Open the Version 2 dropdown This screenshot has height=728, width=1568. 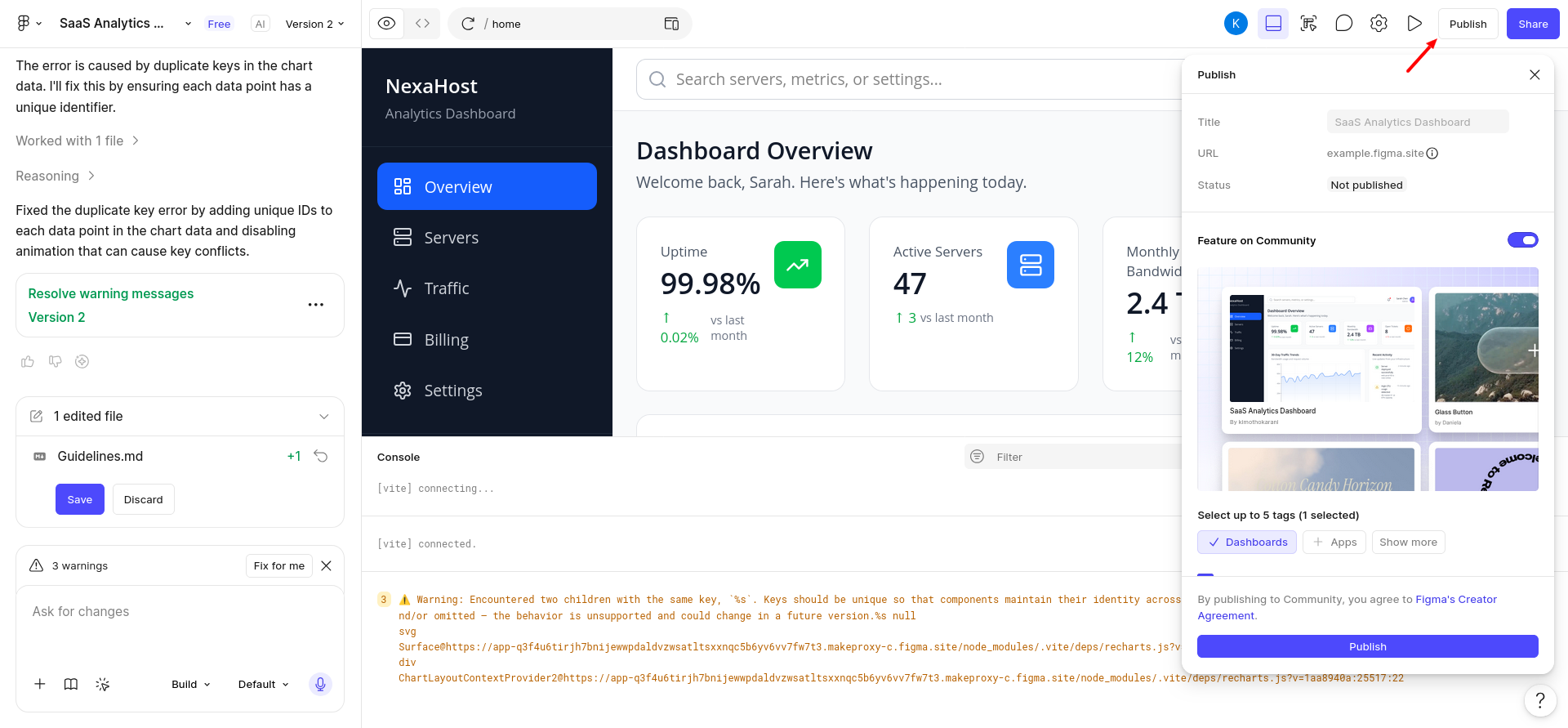click(x=314, y=24)
